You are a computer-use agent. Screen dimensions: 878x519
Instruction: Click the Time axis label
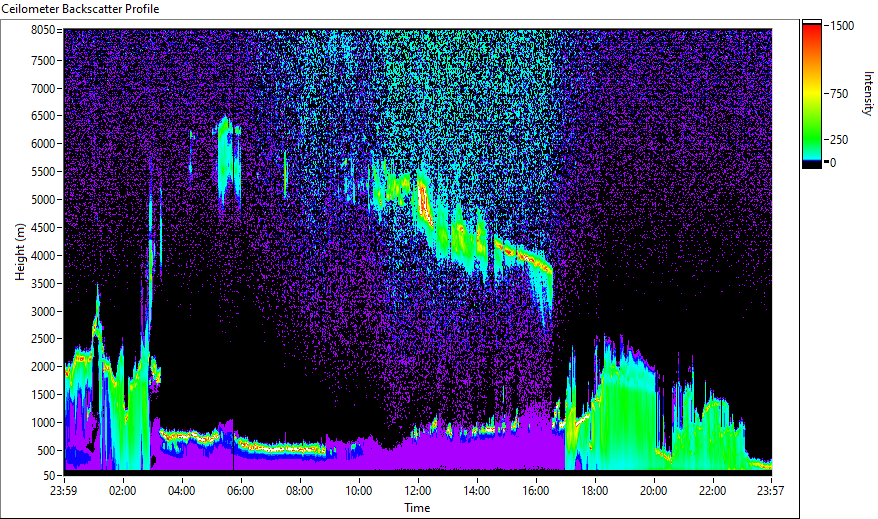417,508
